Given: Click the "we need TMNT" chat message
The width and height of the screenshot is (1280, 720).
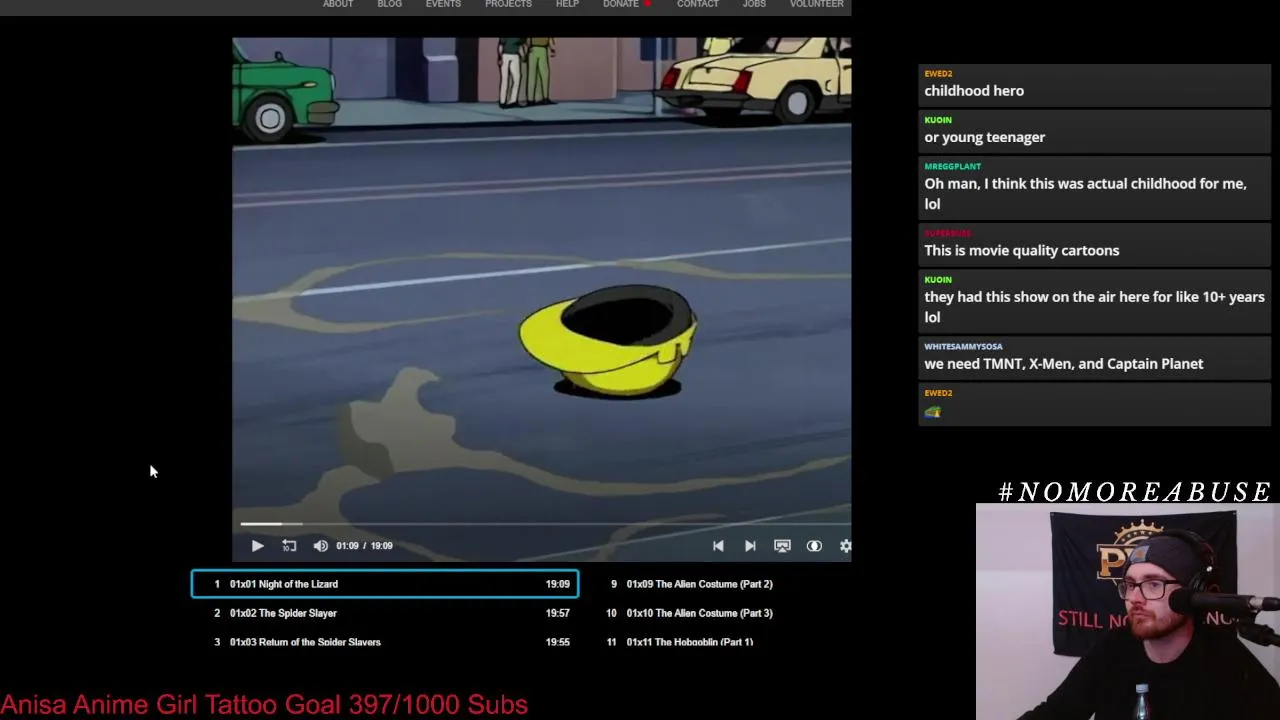Looking at the screenshot, I should click(1064, 364).
